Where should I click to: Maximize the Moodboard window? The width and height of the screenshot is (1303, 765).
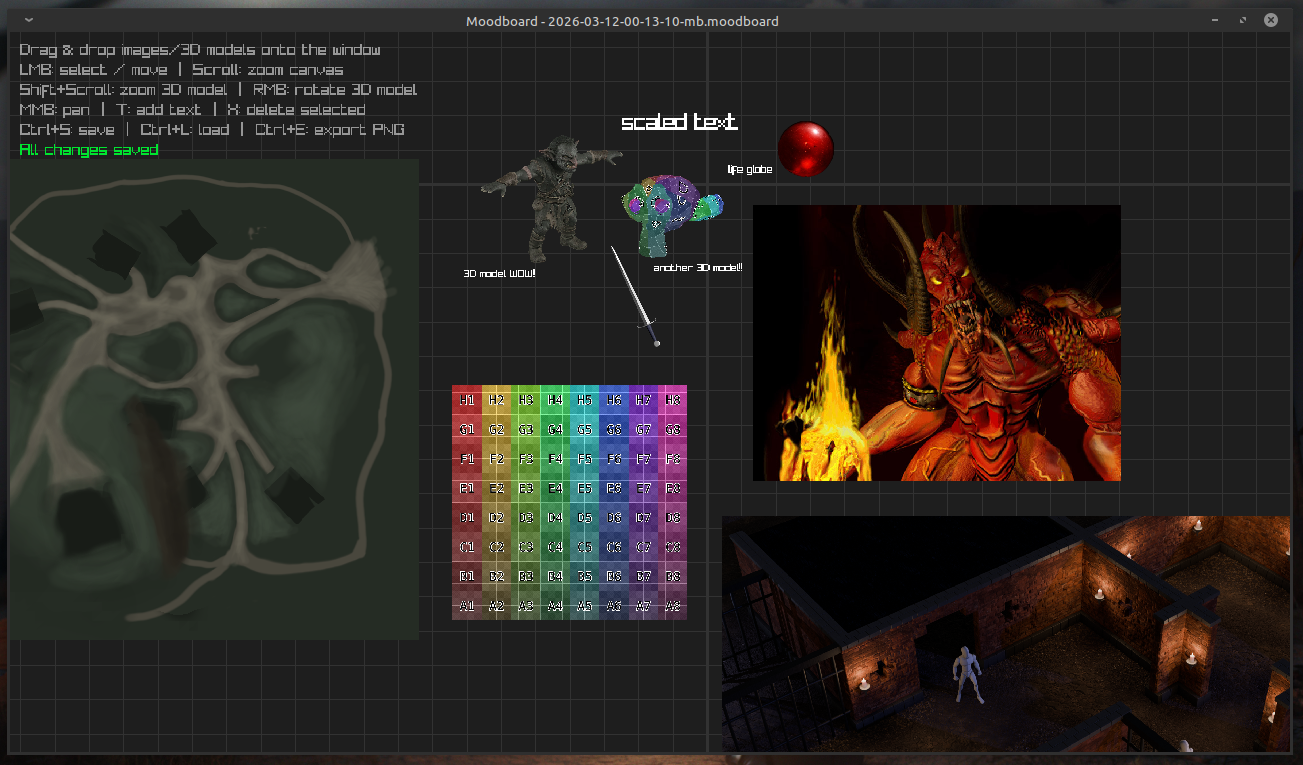tap(1243, 21)
